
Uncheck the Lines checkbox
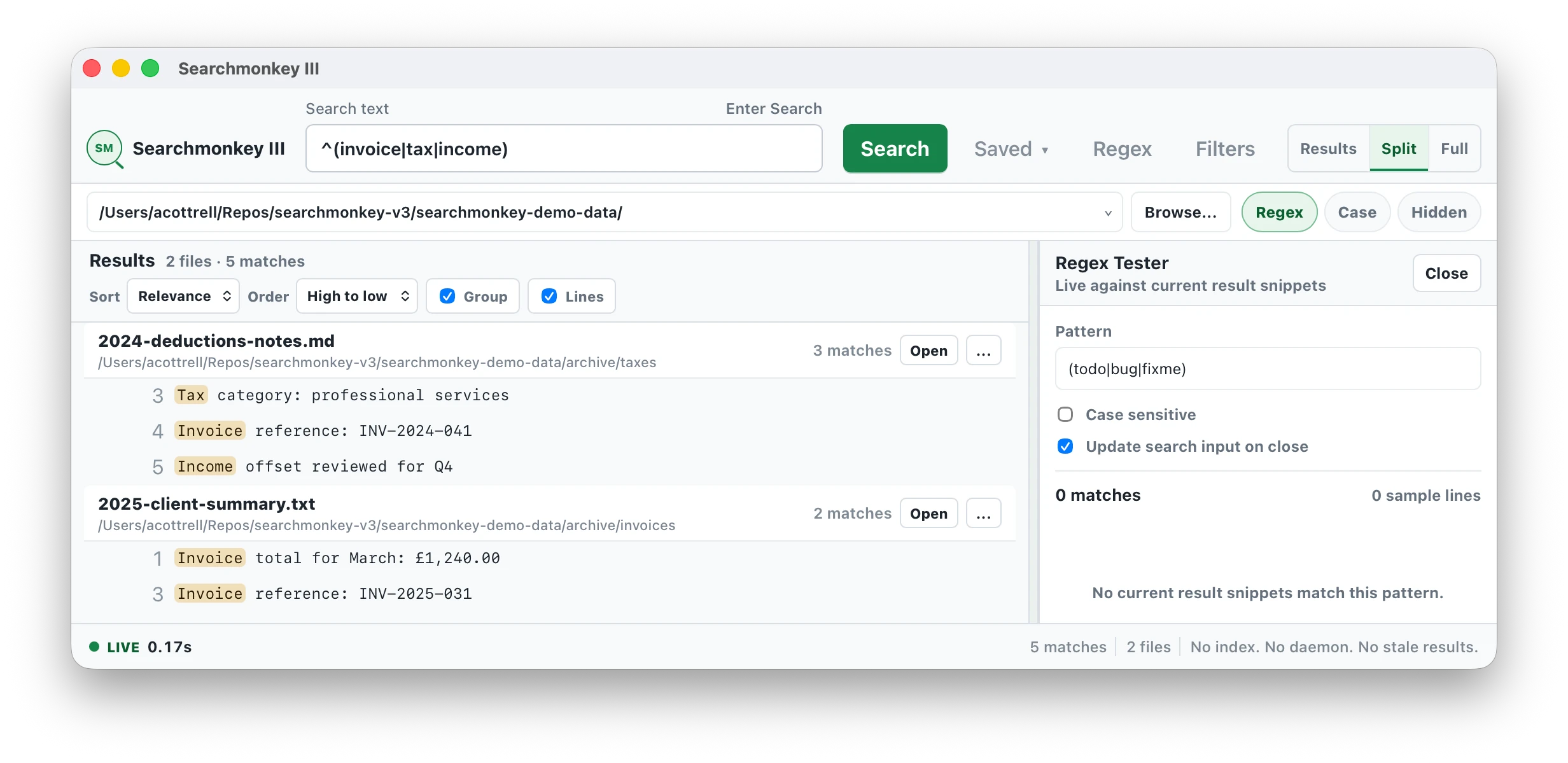coord(549,296)
